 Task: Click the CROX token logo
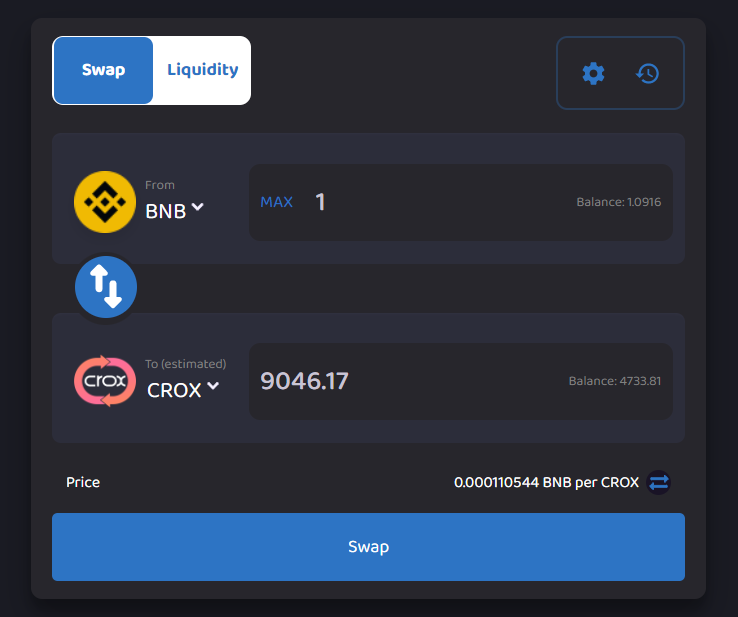(x=105, y=381)
